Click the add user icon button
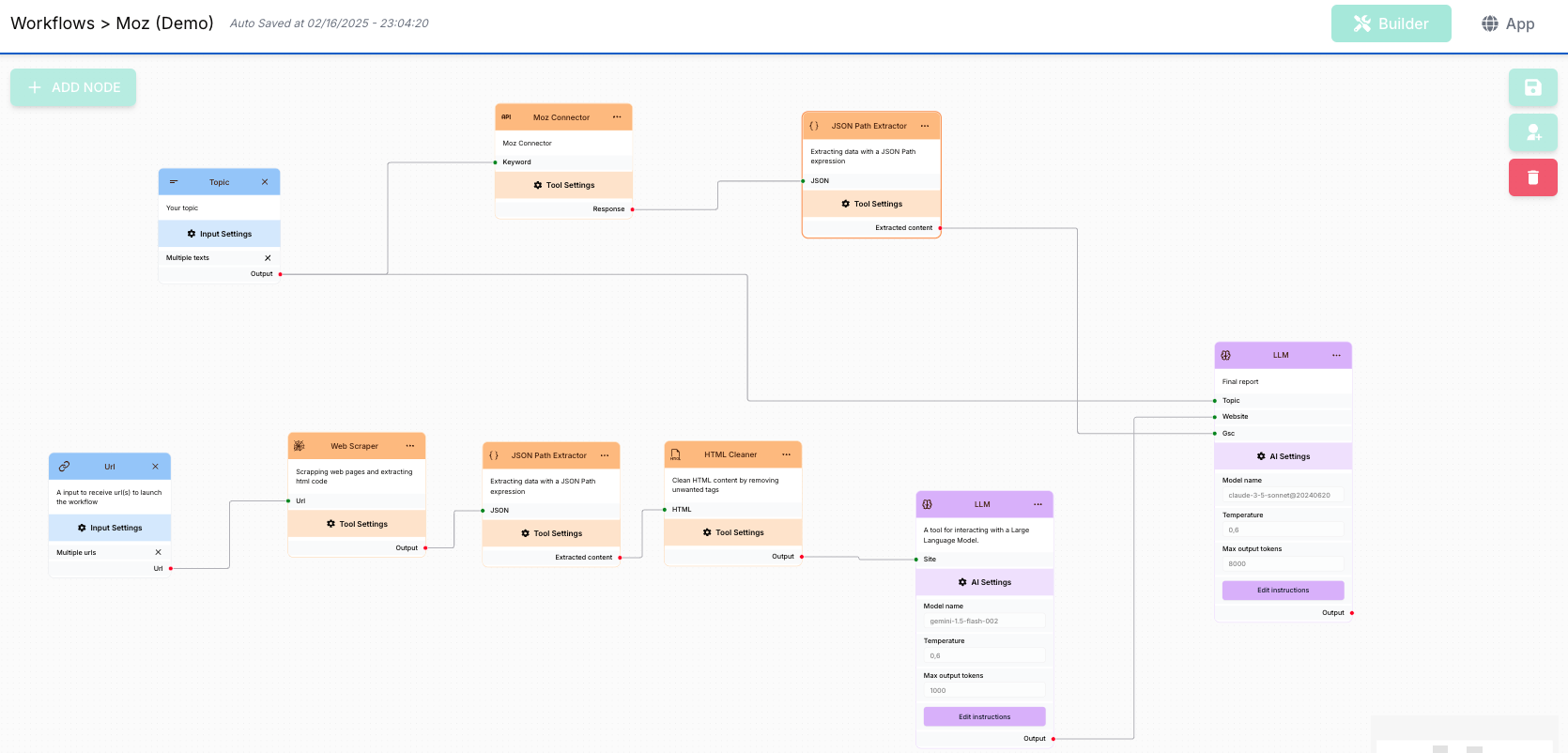The width and height of the screenshot is (1568, 753). click(x=1532, y=132)
